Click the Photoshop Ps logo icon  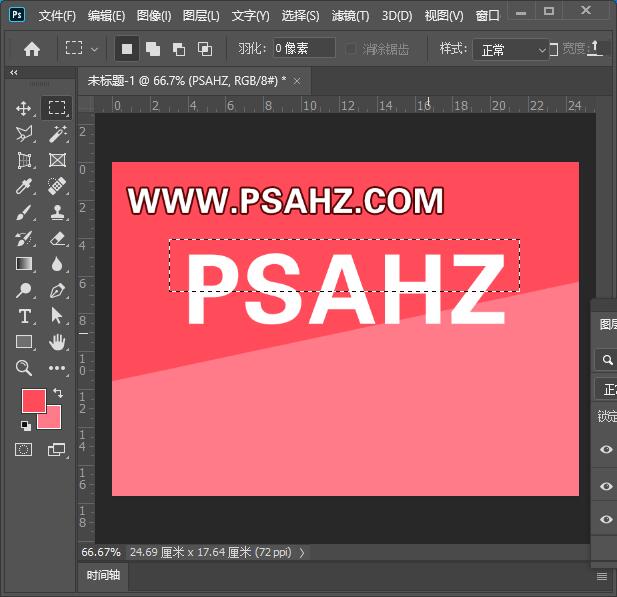coord(17,15)
